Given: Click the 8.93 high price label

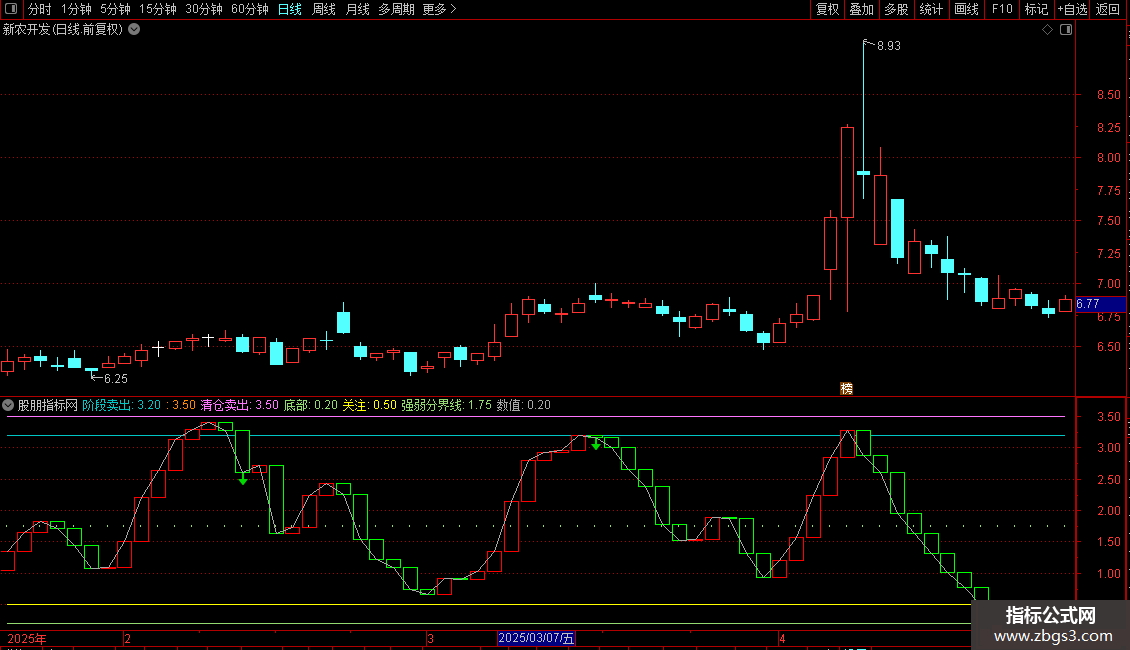Looking at the screenshot, I should tap(889, 46).
